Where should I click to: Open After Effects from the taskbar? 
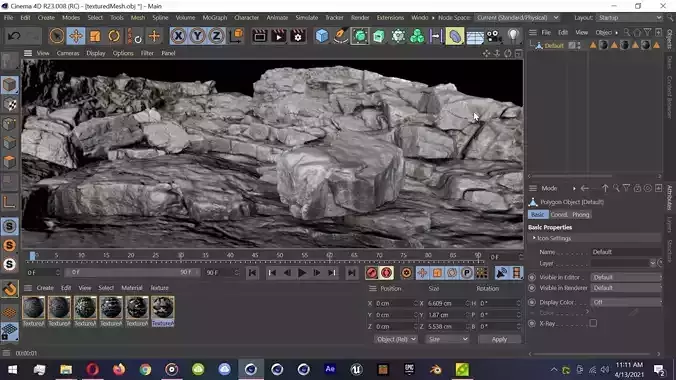pos(330,369)
